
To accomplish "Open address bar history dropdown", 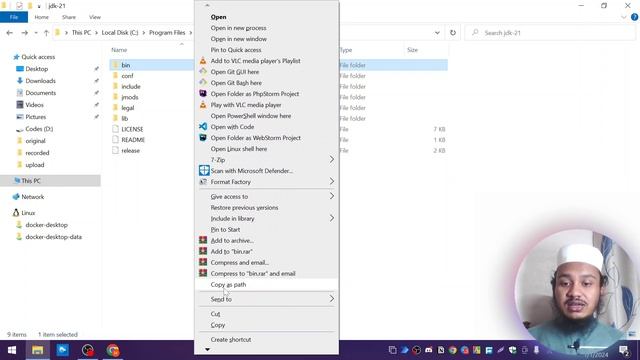I will 437,33.
